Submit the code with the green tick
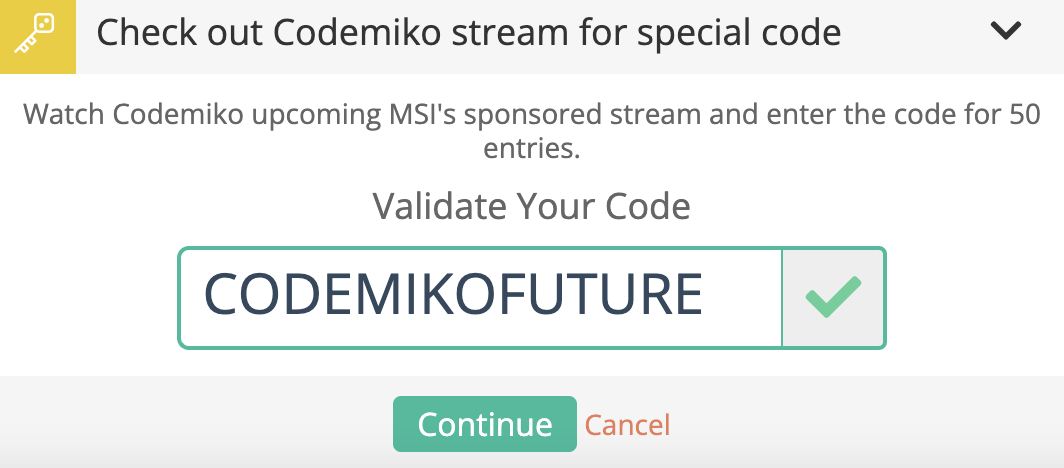 pos(833,298)
